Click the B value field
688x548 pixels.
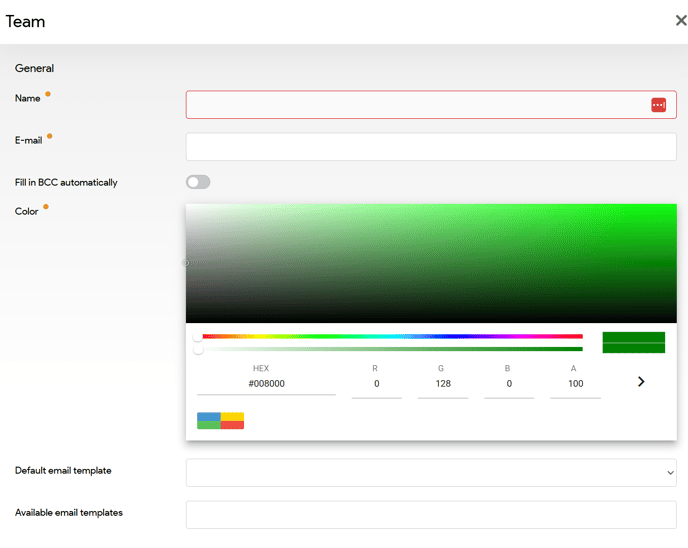point(508,384)
